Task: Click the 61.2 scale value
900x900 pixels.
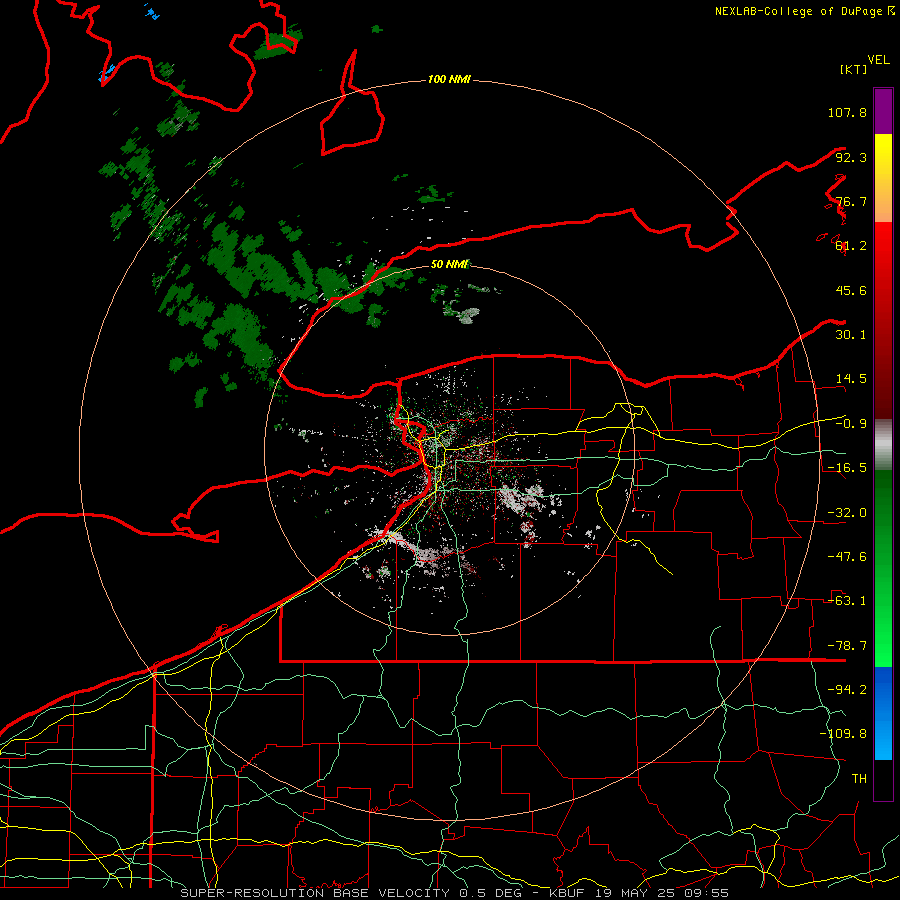Action: [851, 246]
